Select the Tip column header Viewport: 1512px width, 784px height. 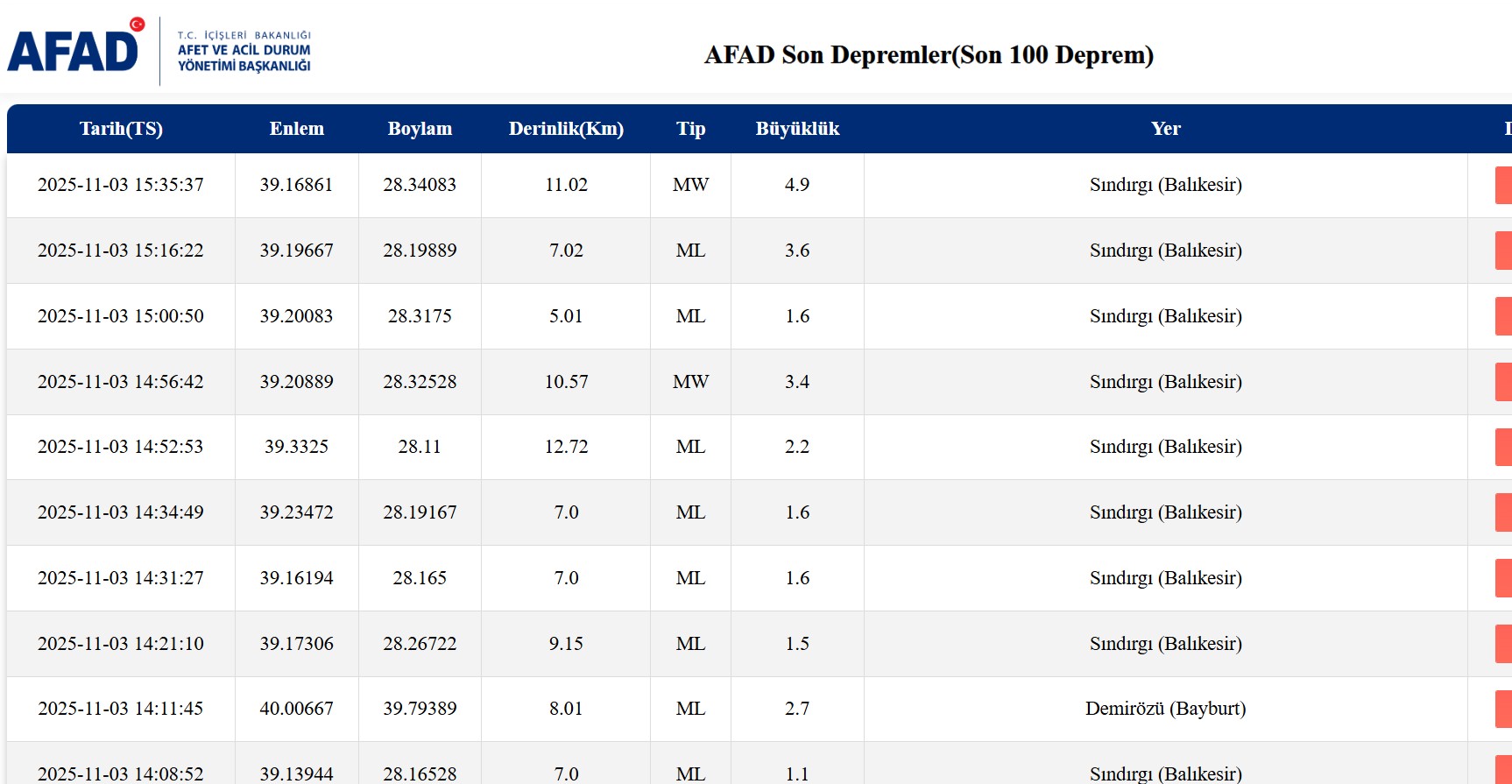click(690, 129)
